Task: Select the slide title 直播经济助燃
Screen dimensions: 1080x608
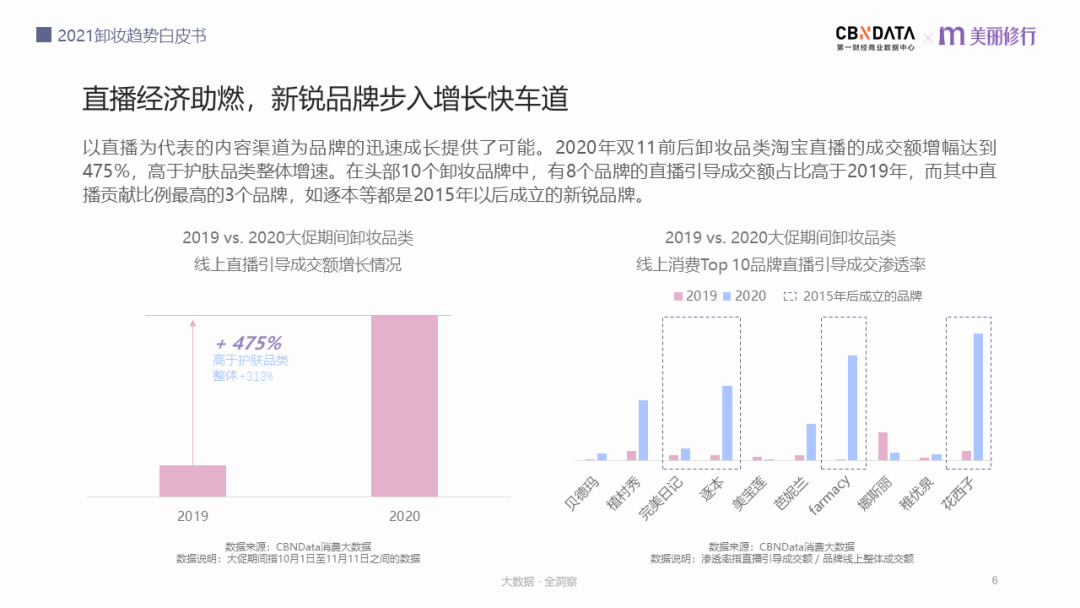Action: pyautogui.click(x=163, y=99)
